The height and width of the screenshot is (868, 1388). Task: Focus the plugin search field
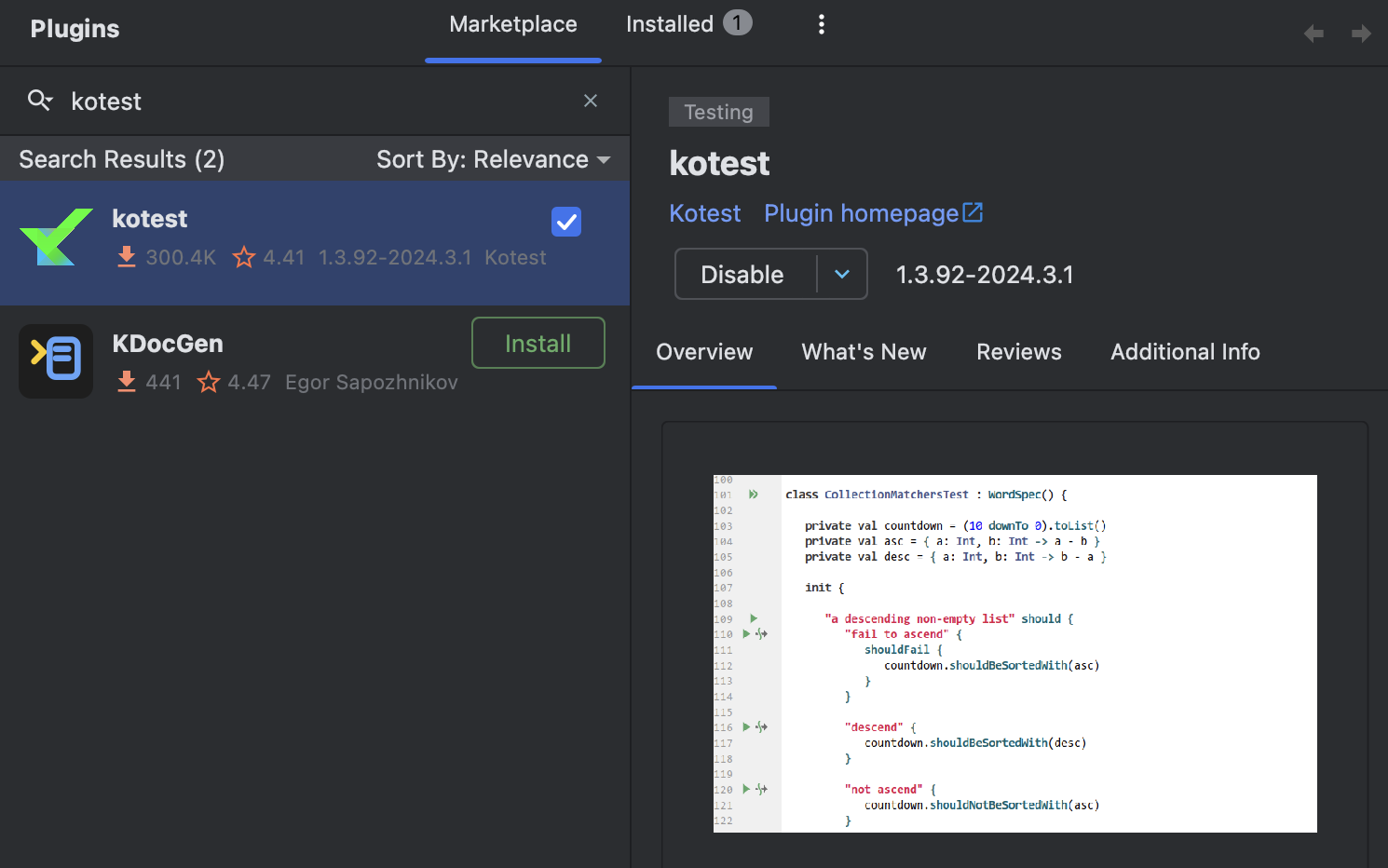coord(317,101)
